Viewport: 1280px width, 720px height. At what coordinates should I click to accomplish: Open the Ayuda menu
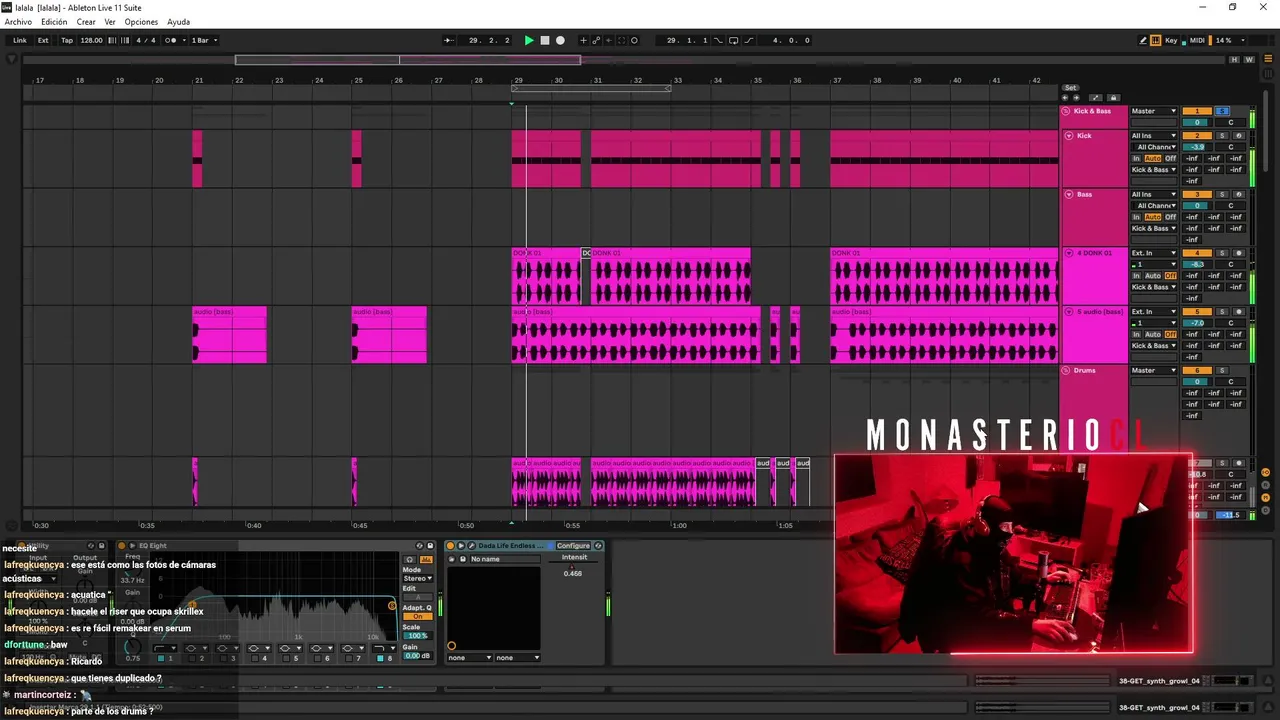coord(178,22)
